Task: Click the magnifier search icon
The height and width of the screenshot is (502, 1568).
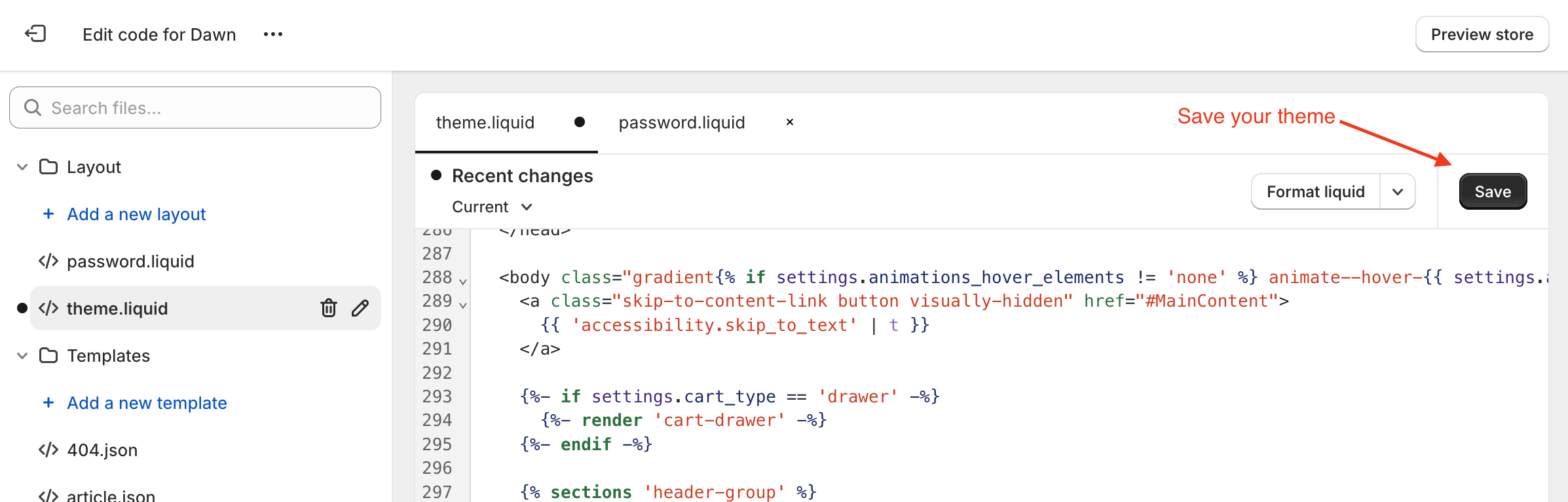Action: click(x=32, y=107)
